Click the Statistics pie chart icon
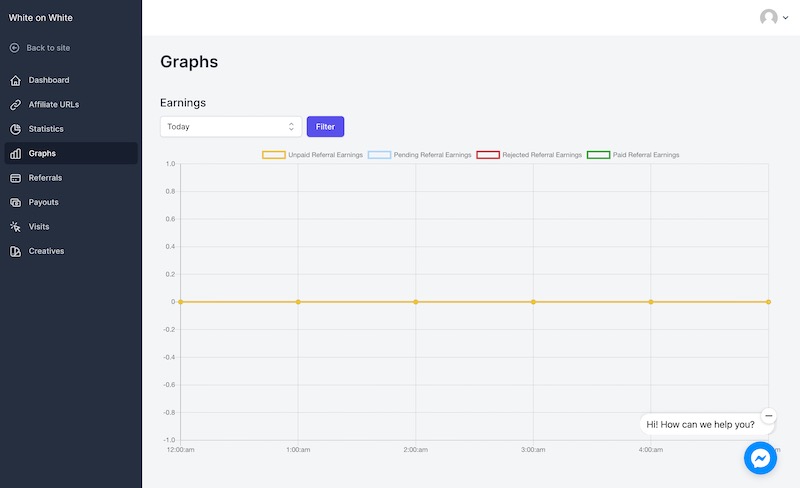Viewport: 800px width, 488px height. point(15,129)
